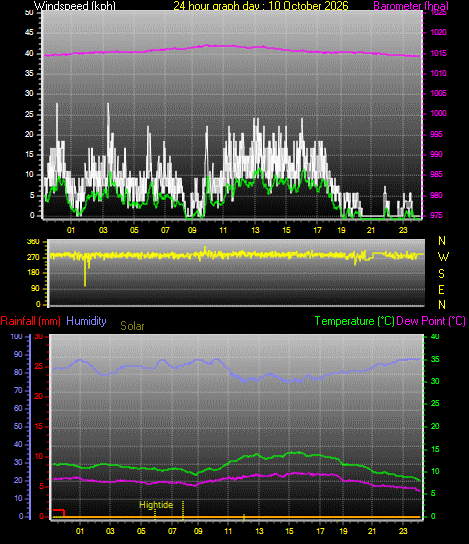Screen dimensions: 469x544
Task: Click hour label 19 under the windspeed graph
Action: pyautogui.click(x=341, y=230)
